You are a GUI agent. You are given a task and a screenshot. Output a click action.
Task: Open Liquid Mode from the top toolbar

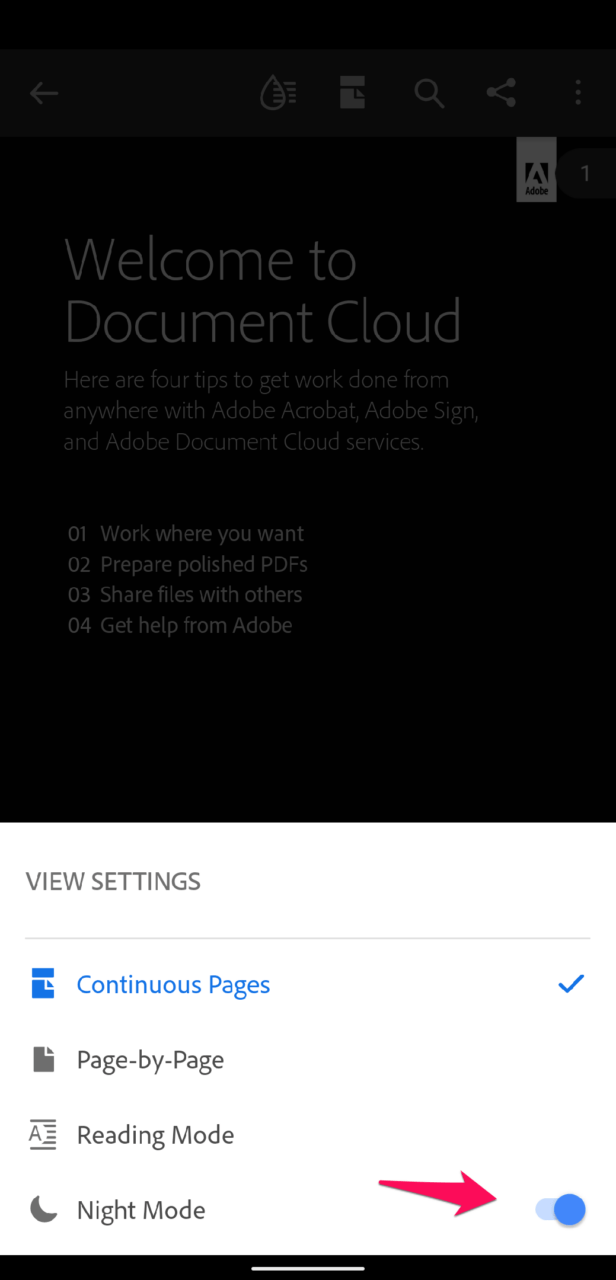(277, 92)
